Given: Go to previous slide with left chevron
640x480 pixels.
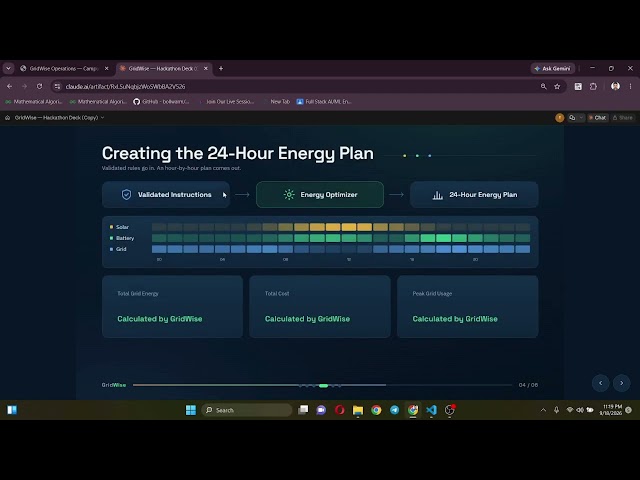Looking at the screenshot, I should [600, 383].
